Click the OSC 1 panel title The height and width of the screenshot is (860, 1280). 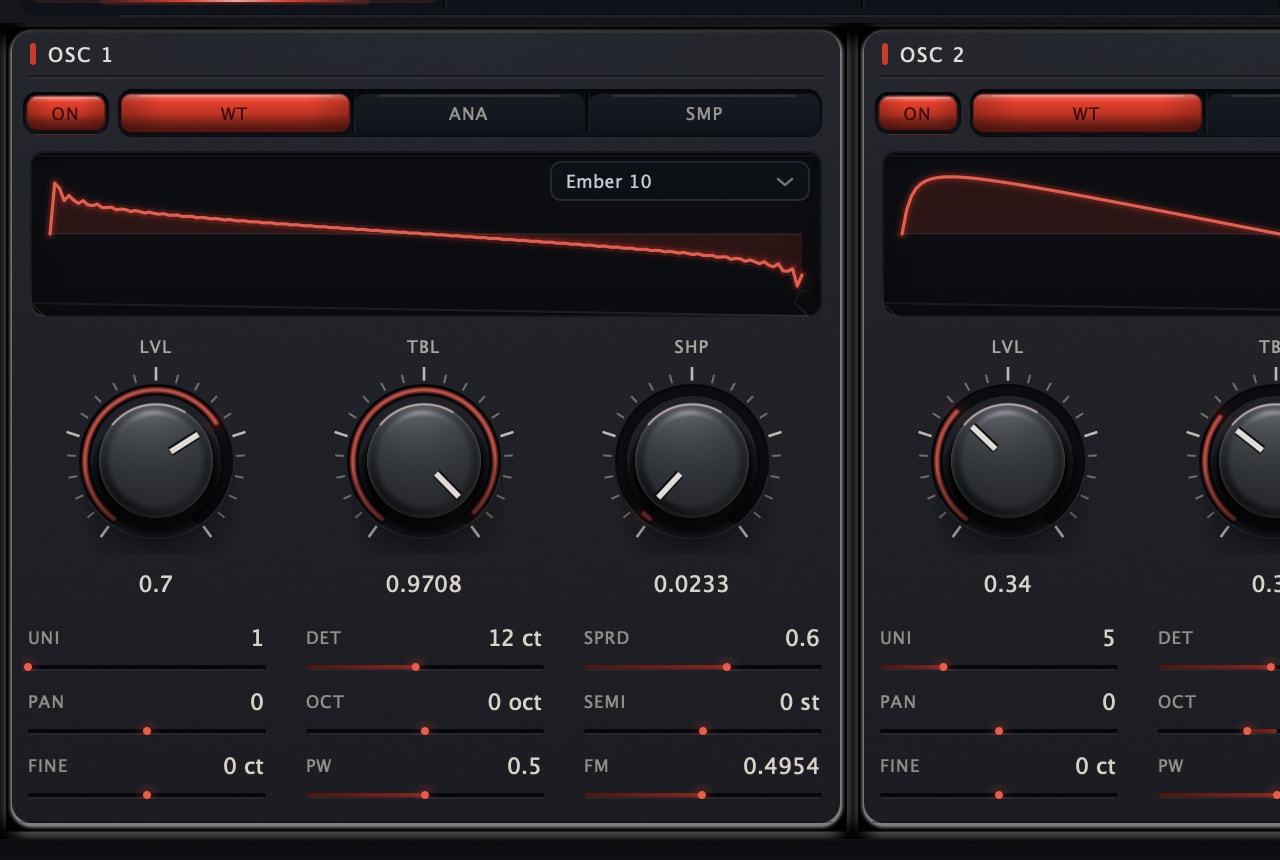pos(80,55)
